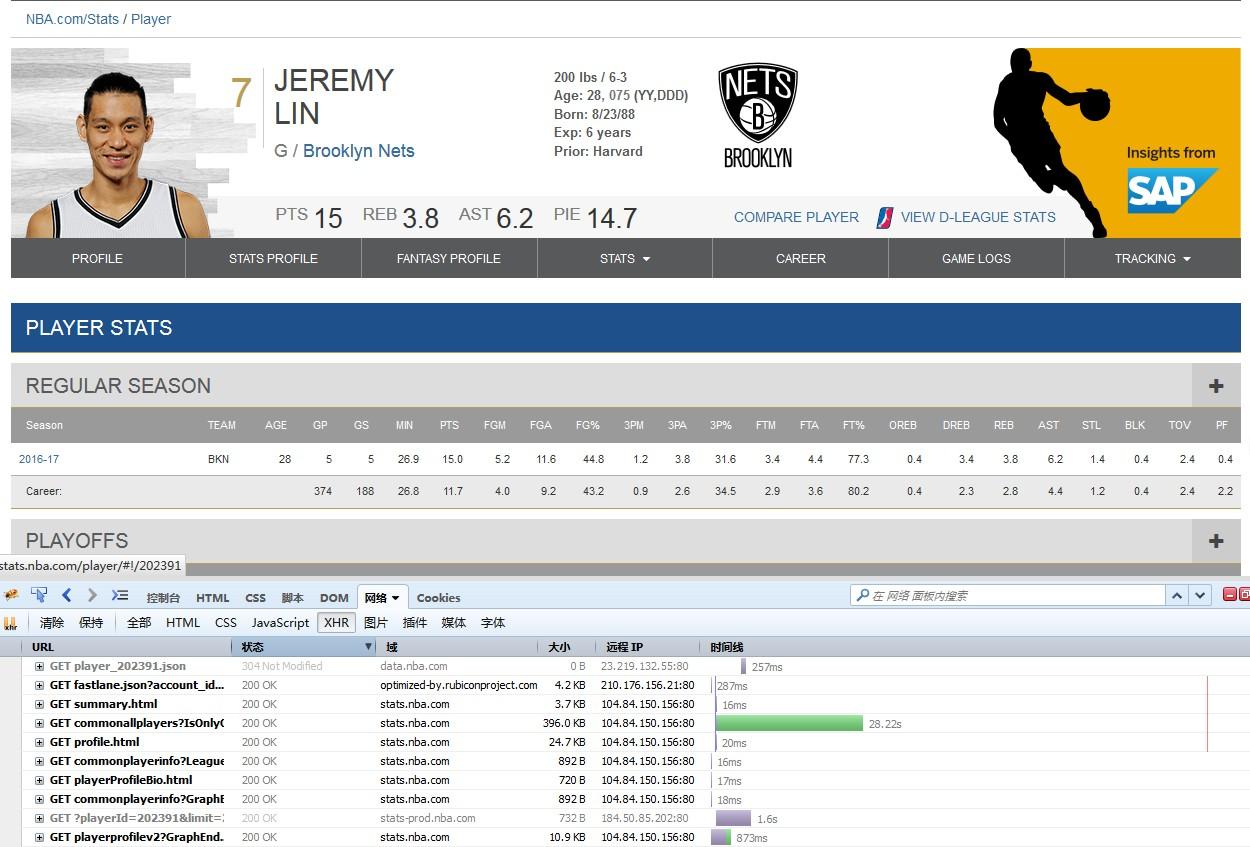Click the xhr Firebug icon in bottom-left corner
This screenshot has width=1250, height=847.
(x=12, y=621)
